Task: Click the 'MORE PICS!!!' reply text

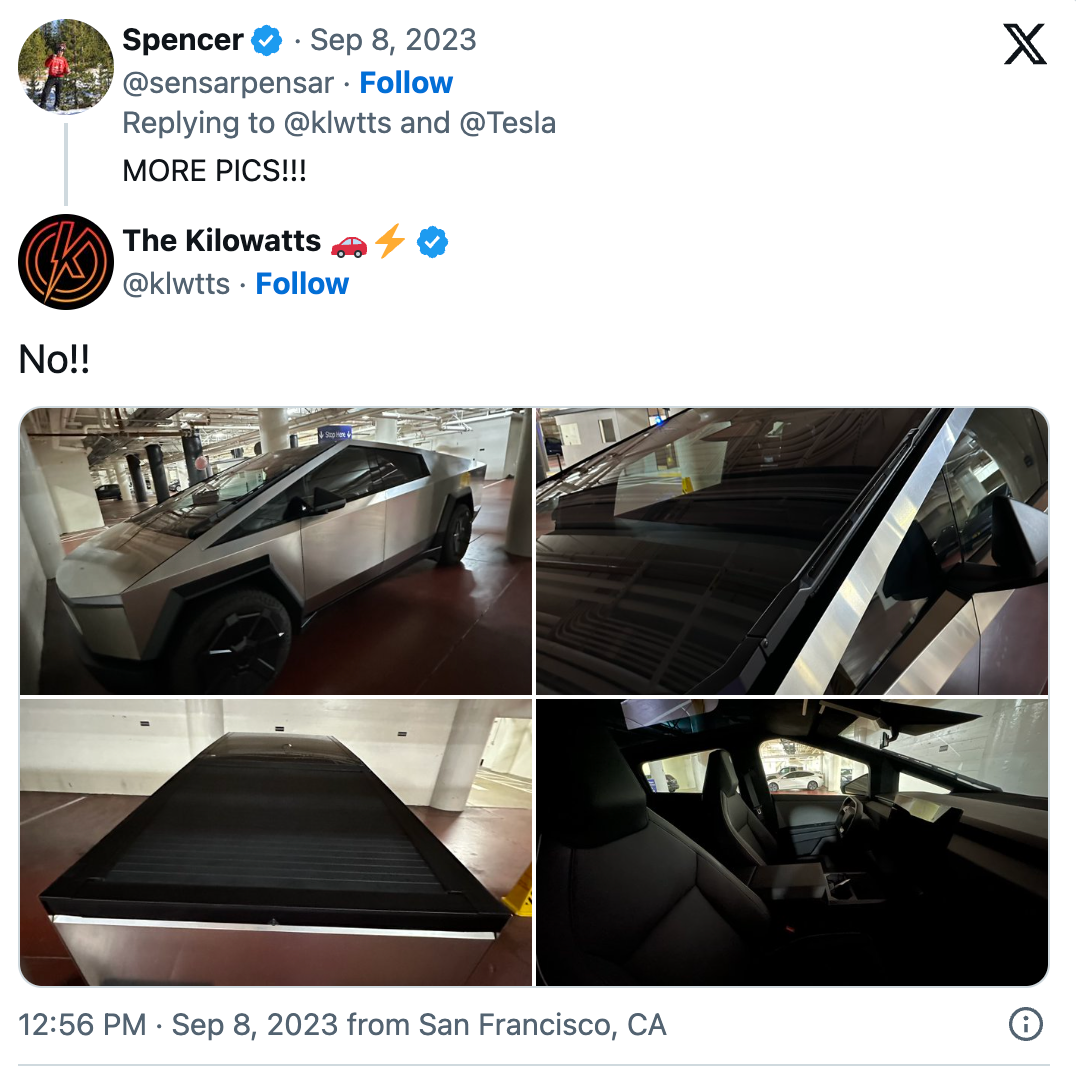Action: pos(214,171)
